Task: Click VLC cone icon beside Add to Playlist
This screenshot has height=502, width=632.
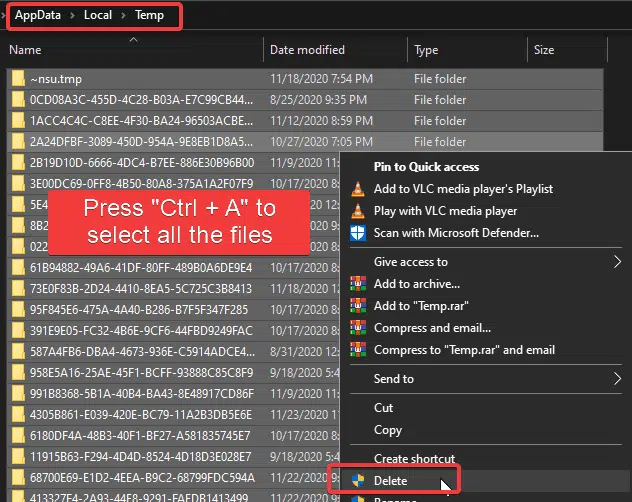Action: pyautogui.click(x=358, y=189)
